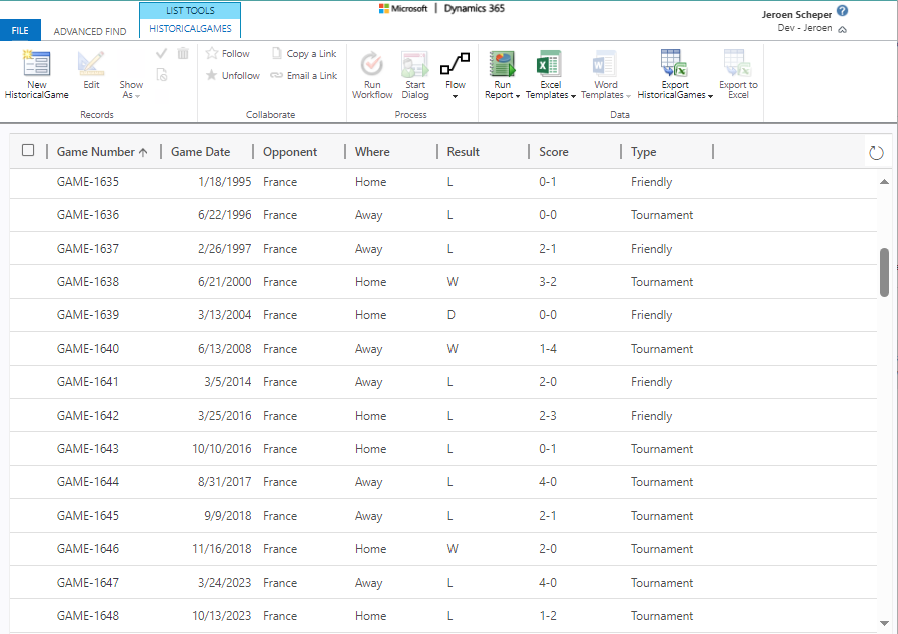Click the Word Templates icon
898x634 pixels.
(x=605, y=64)
